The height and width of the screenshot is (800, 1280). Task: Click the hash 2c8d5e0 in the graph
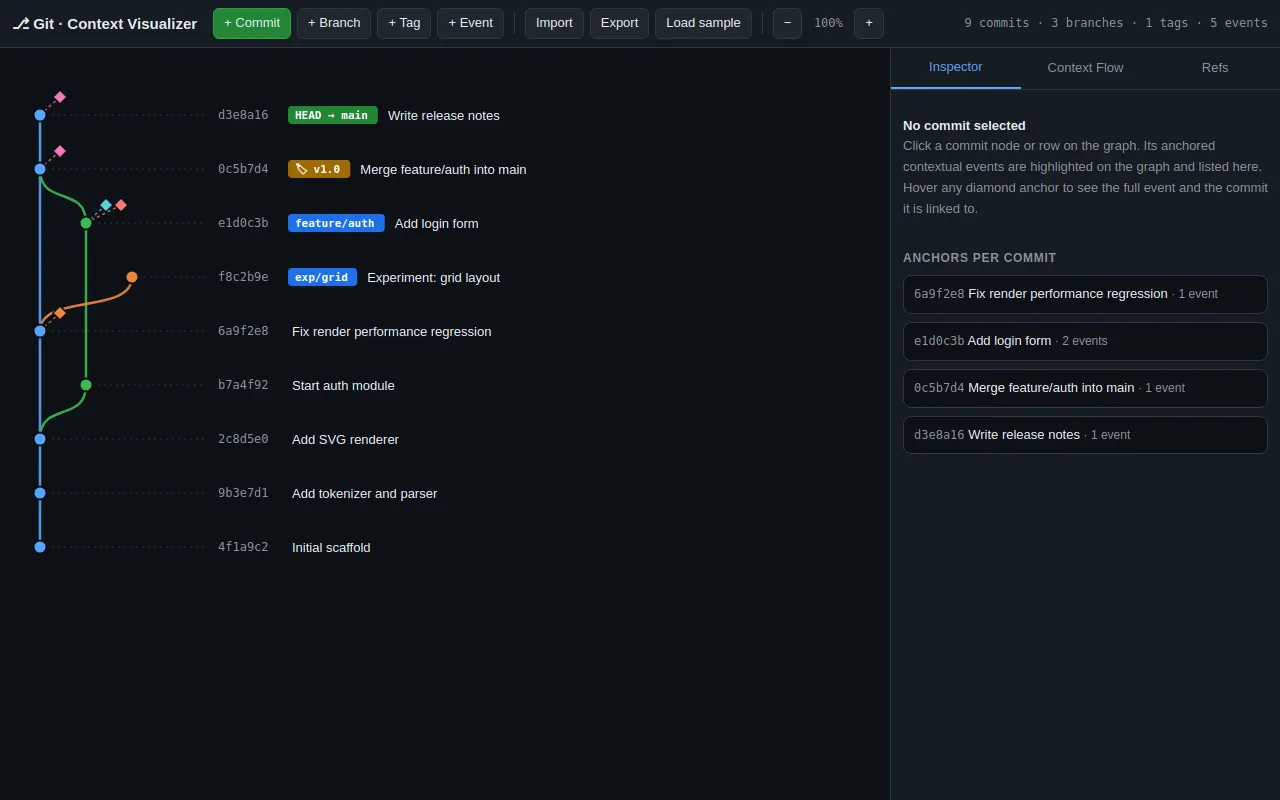[x=243, y=439]
